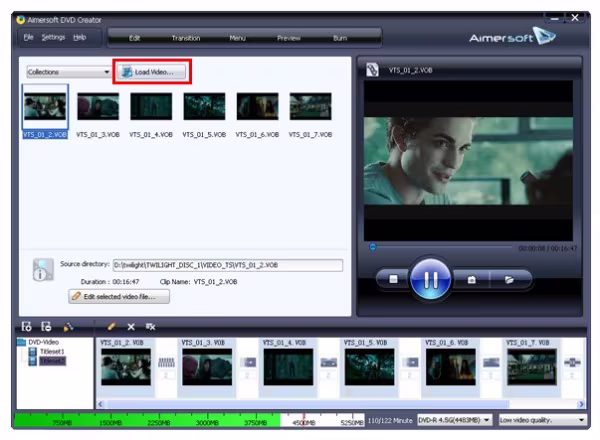Click the remove titleset icon
600x440 pixels.
(x=46, y=326)
